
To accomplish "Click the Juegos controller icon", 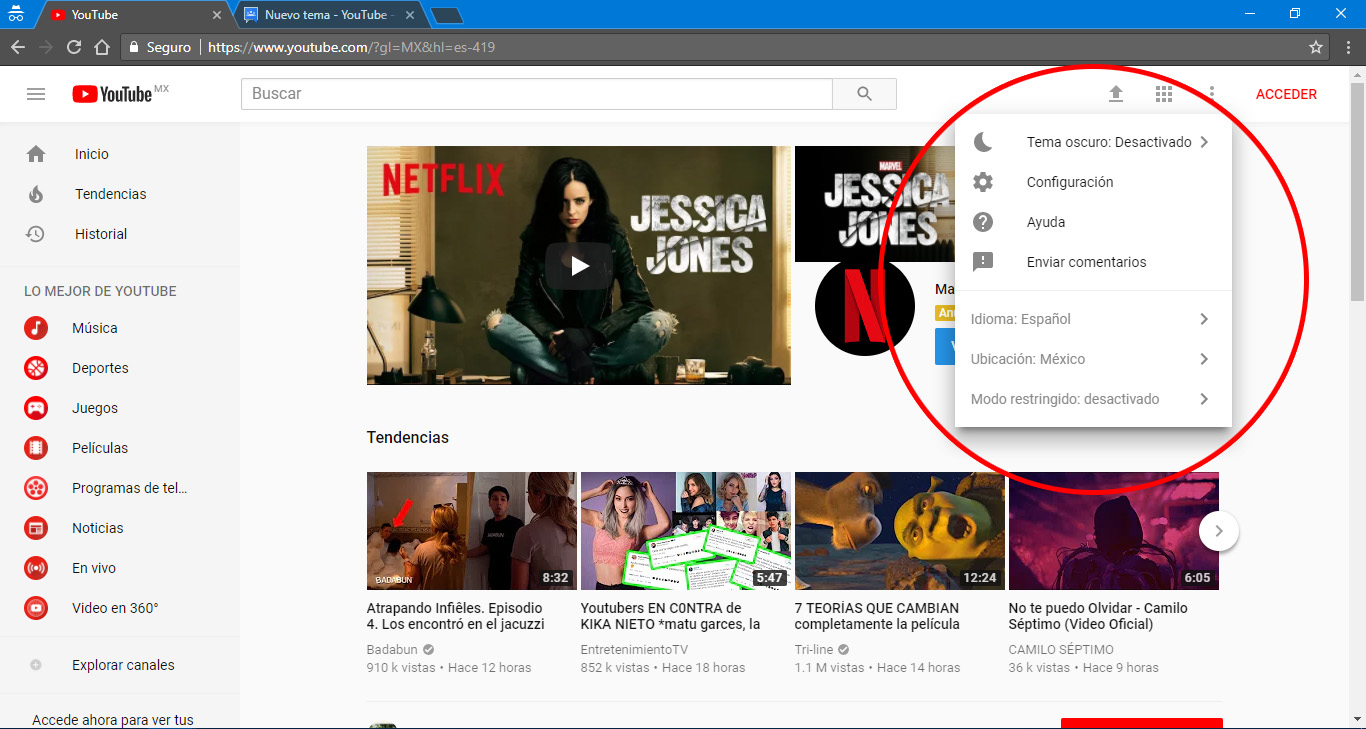I will pos(36,408).
